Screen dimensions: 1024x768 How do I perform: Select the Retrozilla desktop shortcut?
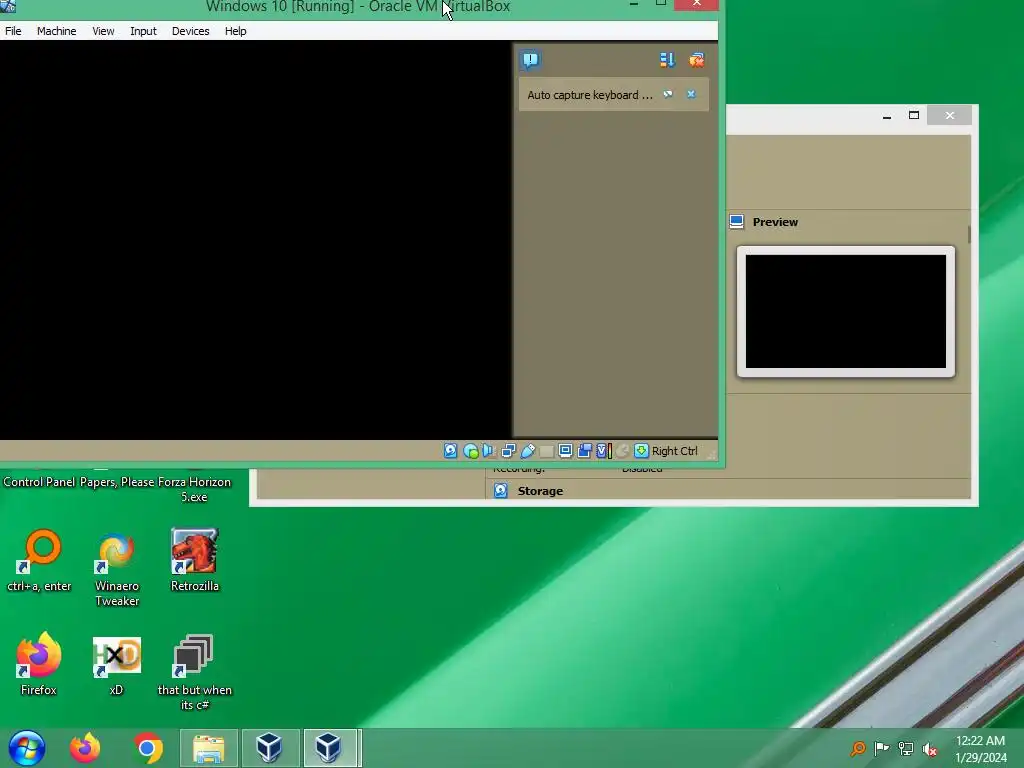[194, 560]
